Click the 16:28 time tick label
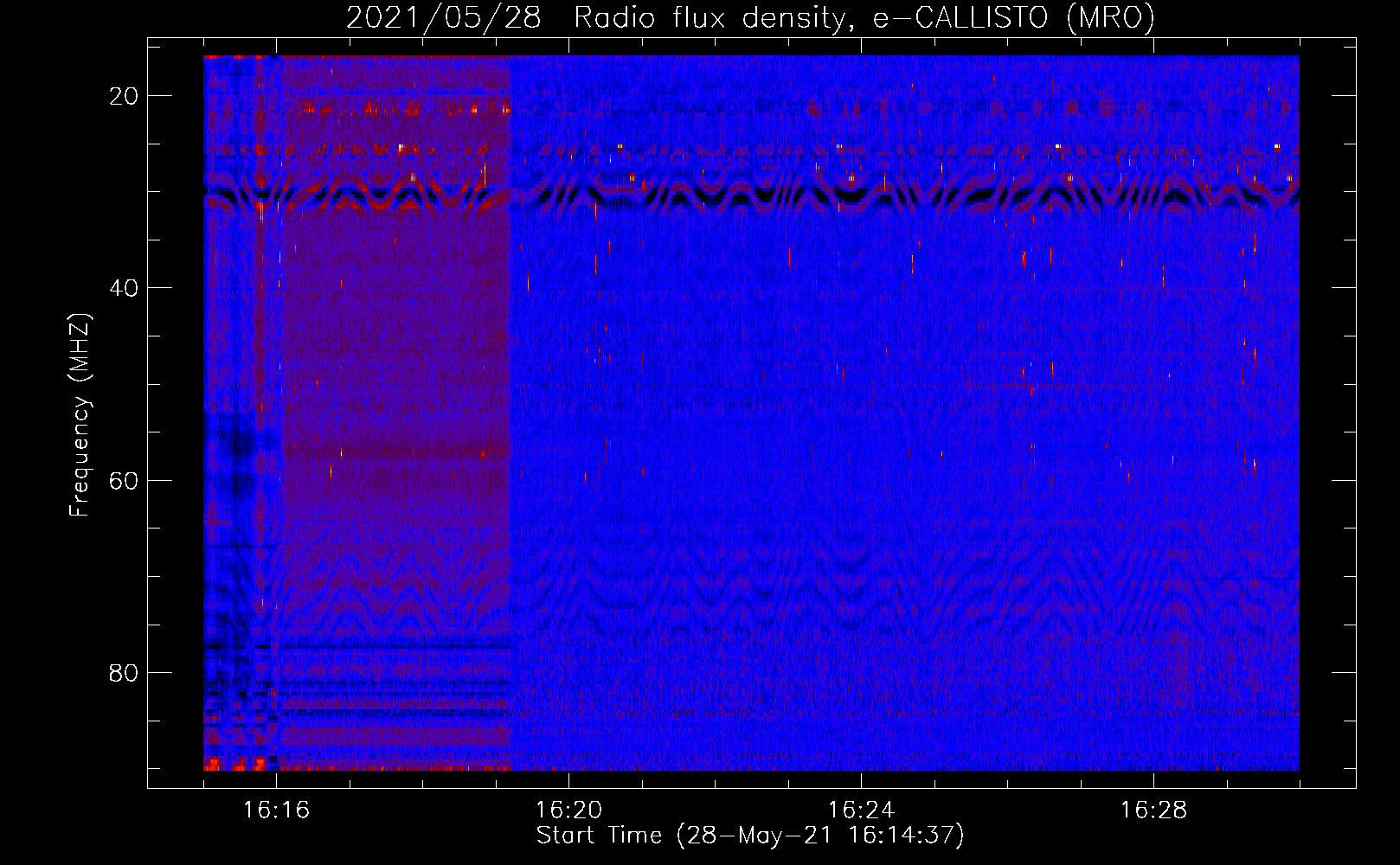1400x865 pixels. (x=1153, y=810)
